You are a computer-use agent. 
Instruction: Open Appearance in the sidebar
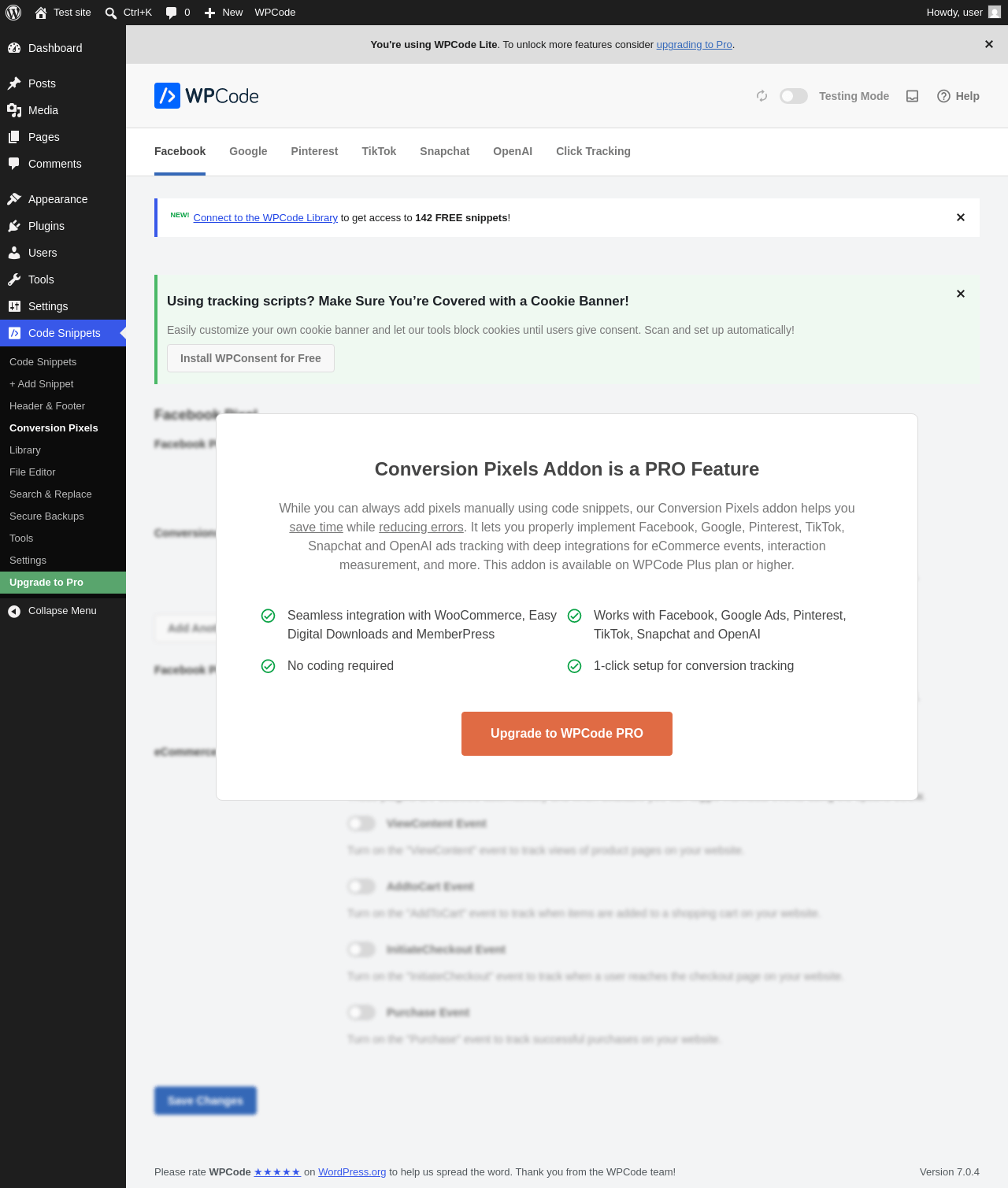(63, 199)
